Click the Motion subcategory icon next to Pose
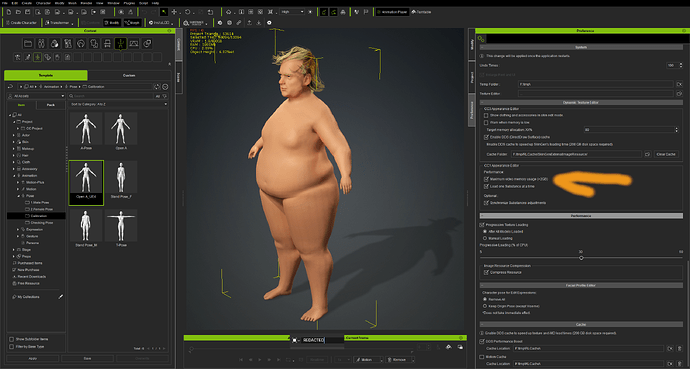This screenshot has width=690, height=369. [27, 57]
